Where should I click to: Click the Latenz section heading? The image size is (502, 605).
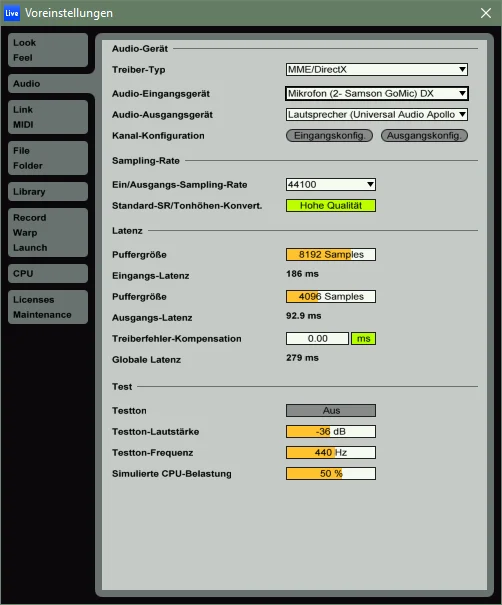tap(127, 231)
